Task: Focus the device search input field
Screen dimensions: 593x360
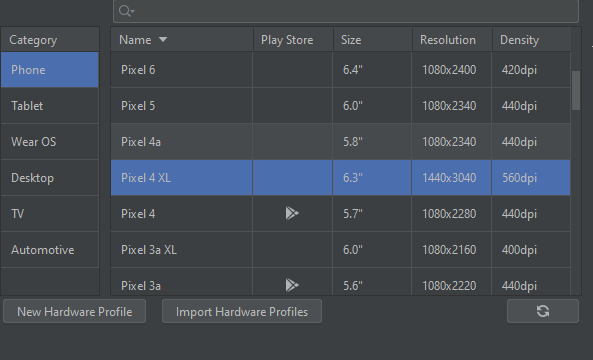Action: pyautogui.click(x=346, y=11)
